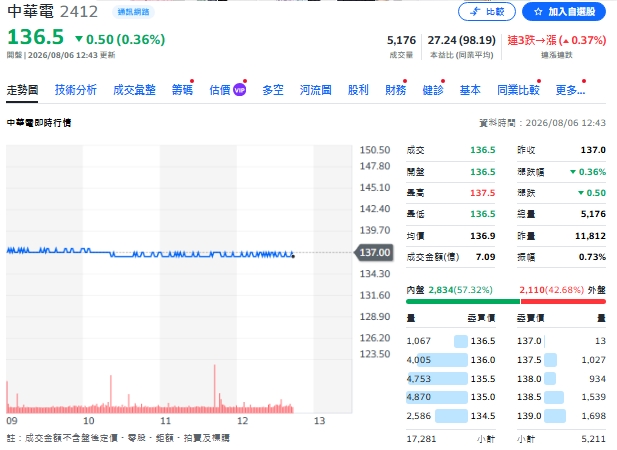Click bid price 136.0 in order book
The height and width of the screenshot is (450, 617).
(483, 360)
